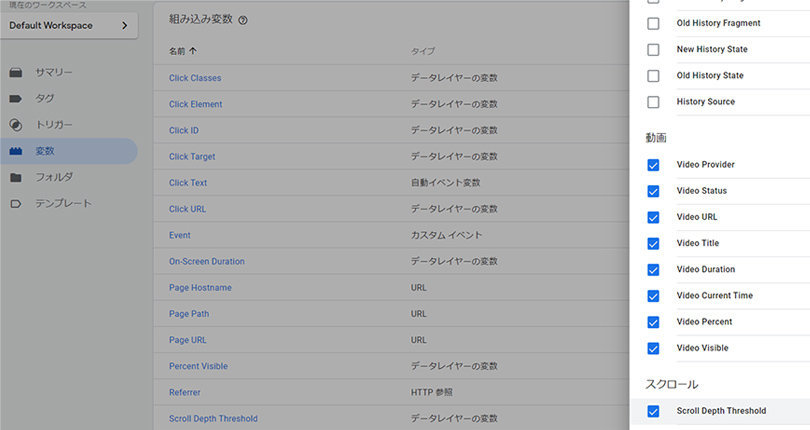Uncheck Video Percent checkbox
Viewport: 810px width, 430px height.
click(x=653, y=322)
